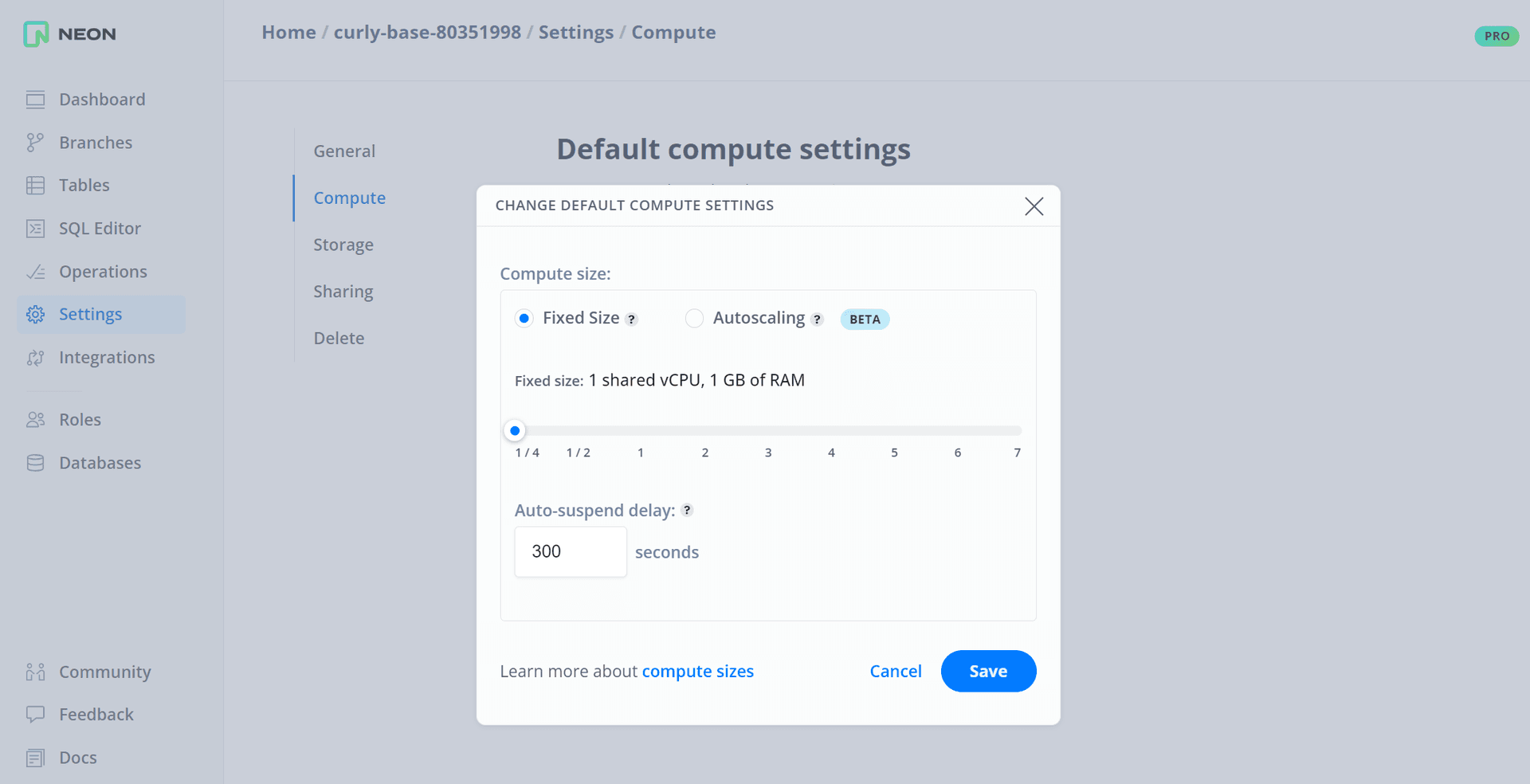1530x784 pixels.
Task: Open the Sharing settings tab
Action: pyautogui.click(x=343, y=291)
